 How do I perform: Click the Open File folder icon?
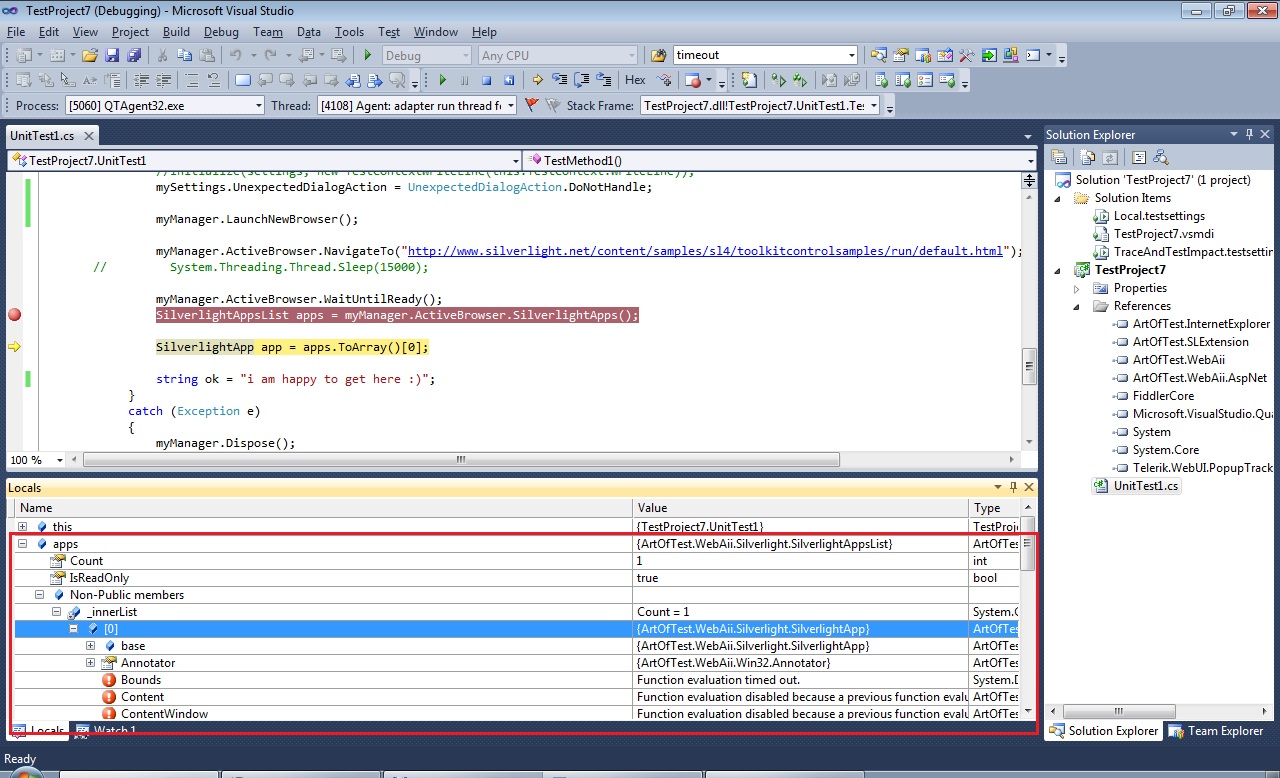click(90, 56)
